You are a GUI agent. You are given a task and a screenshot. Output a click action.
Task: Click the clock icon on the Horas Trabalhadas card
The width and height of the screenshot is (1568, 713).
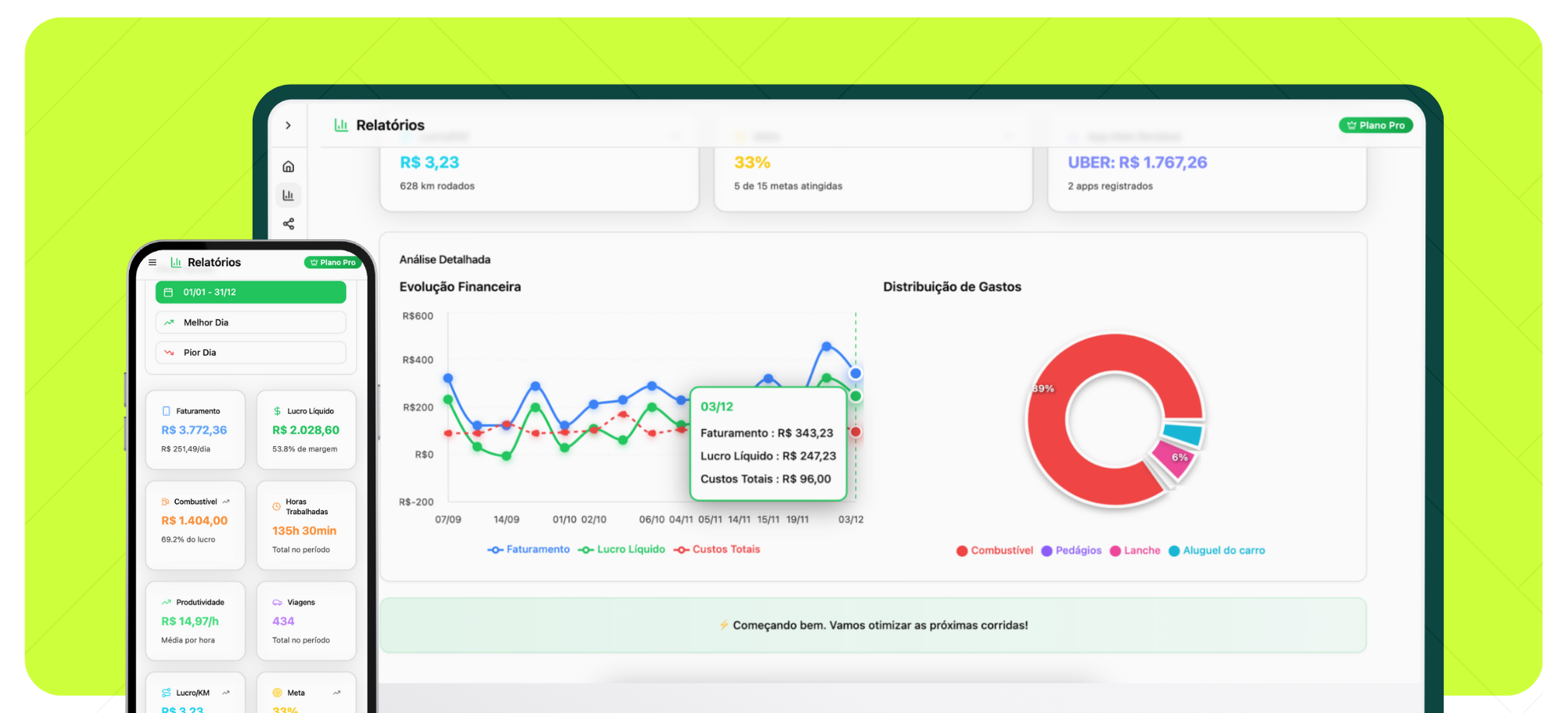pos(276,506)
